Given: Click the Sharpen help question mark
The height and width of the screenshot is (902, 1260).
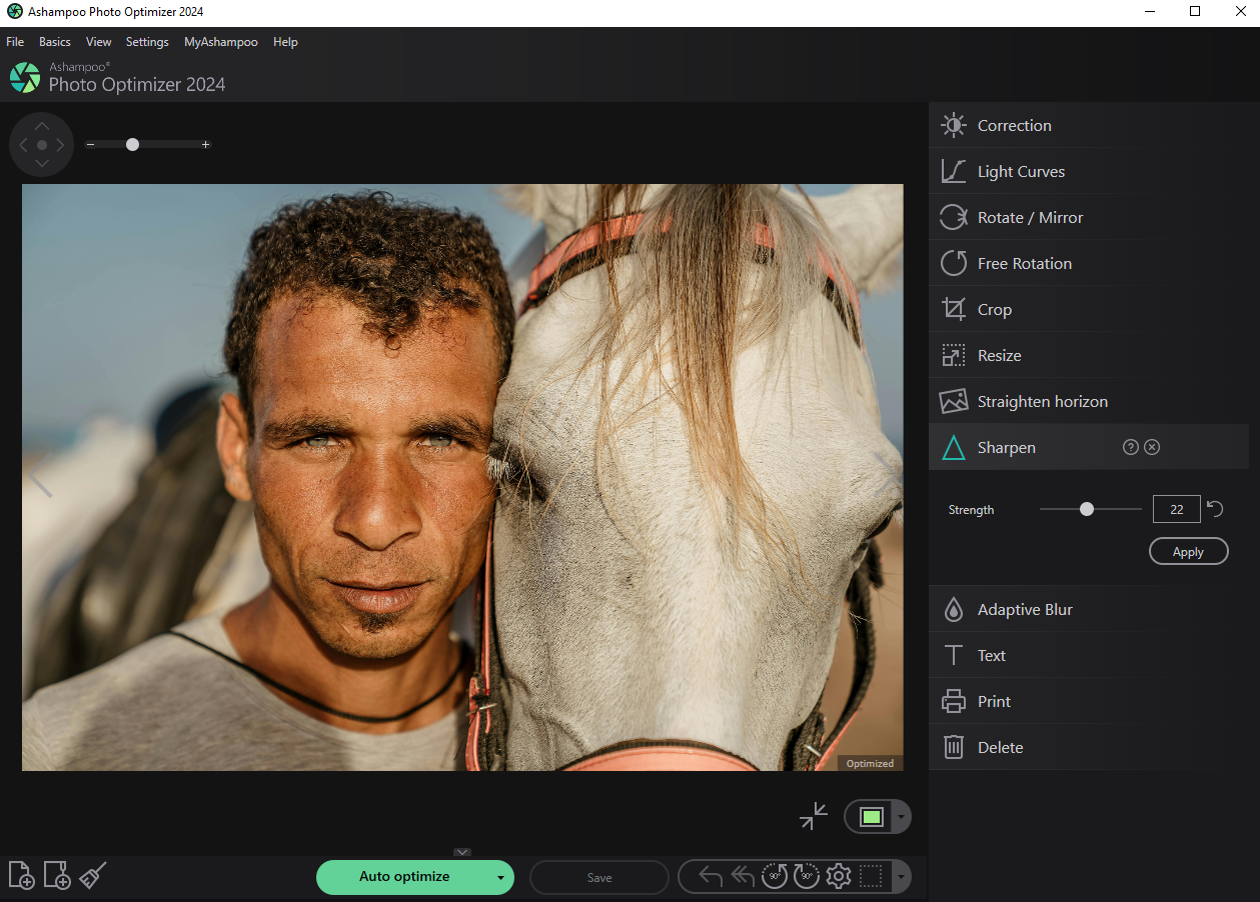Looking at the screenshot, I should 1131,447.
